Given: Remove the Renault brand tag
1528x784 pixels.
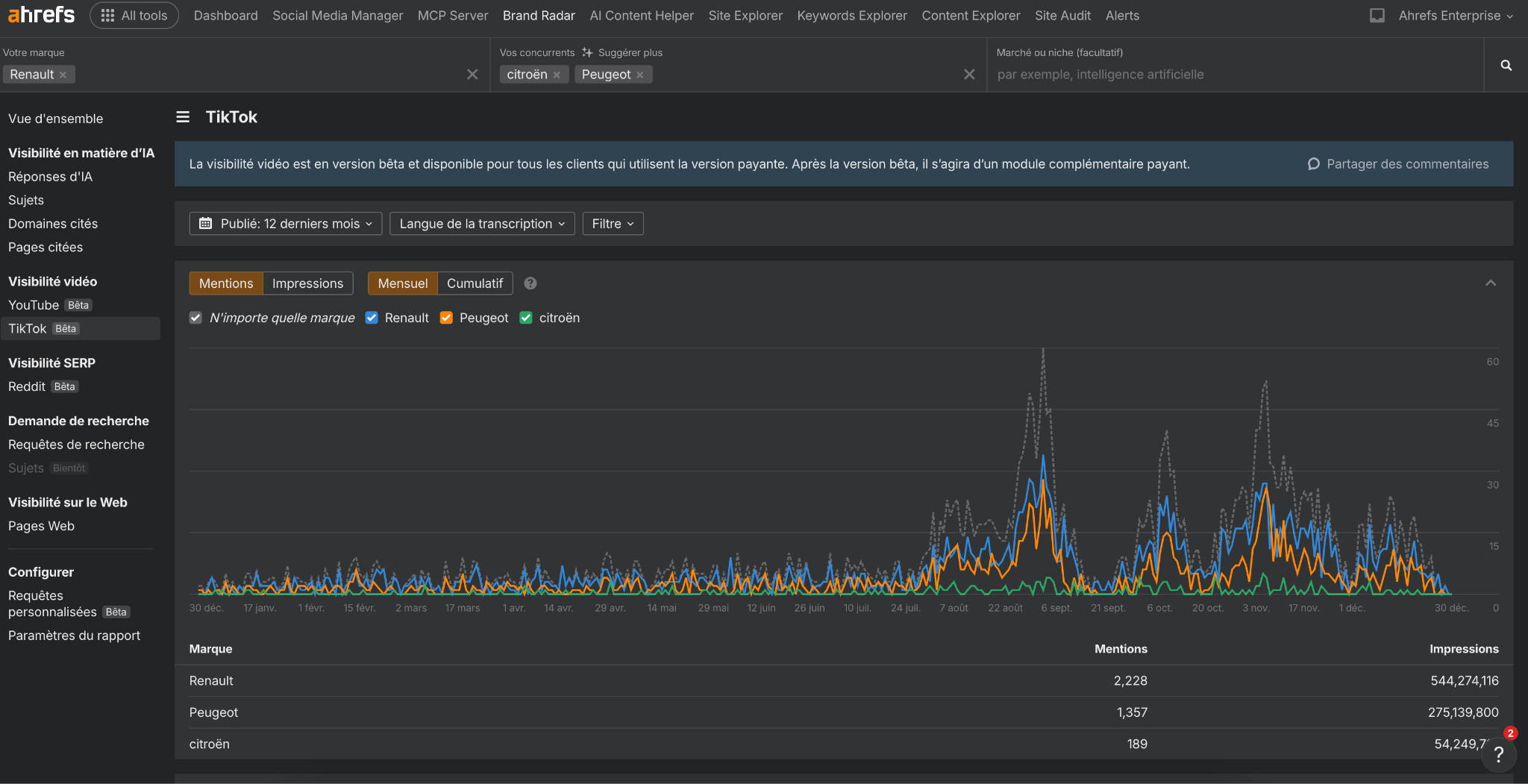Looking at the screenshot, I should click(63, 75).
